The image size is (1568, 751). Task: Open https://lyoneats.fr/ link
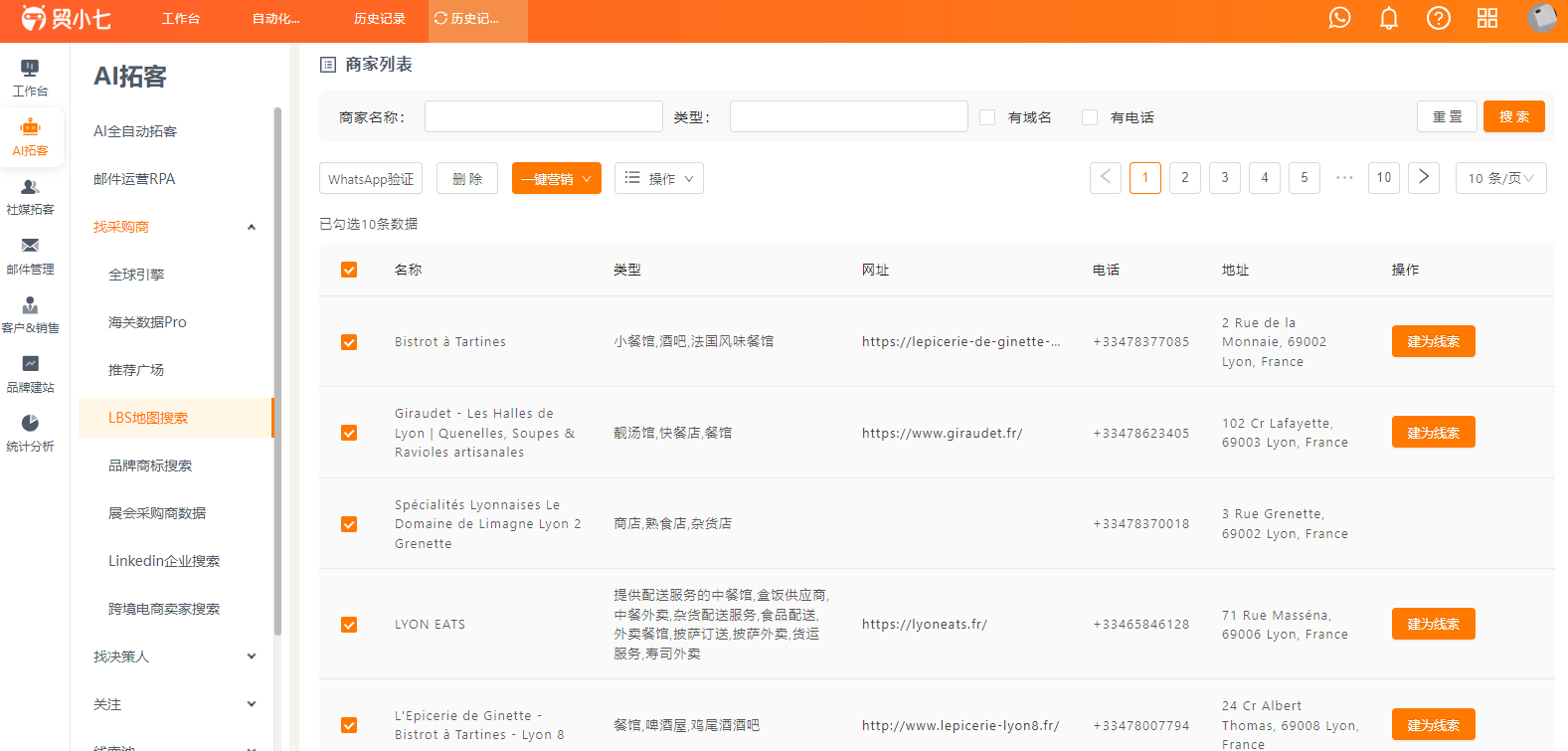[925, 625]
